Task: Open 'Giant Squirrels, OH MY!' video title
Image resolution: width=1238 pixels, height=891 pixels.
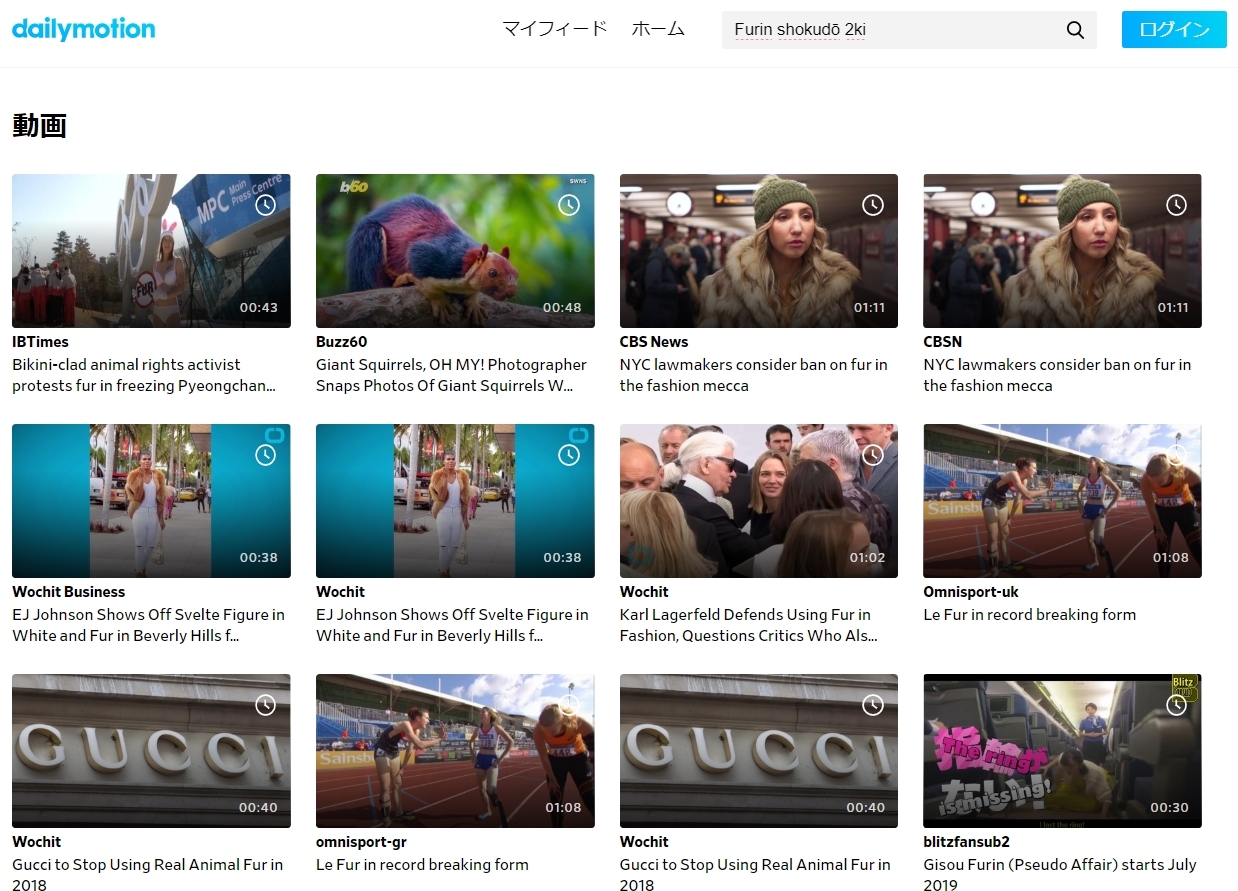Action: (x=451, y=375)
